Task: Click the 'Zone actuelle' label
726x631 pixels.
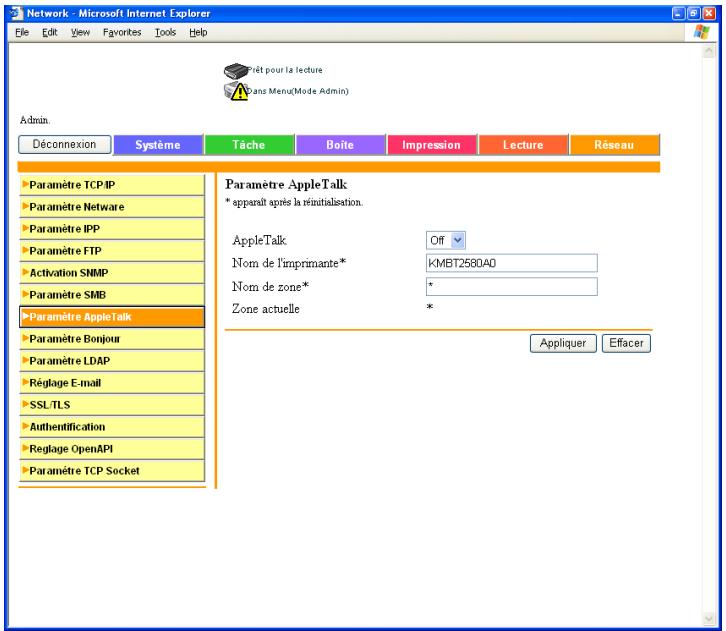Action: pos(266,309)
